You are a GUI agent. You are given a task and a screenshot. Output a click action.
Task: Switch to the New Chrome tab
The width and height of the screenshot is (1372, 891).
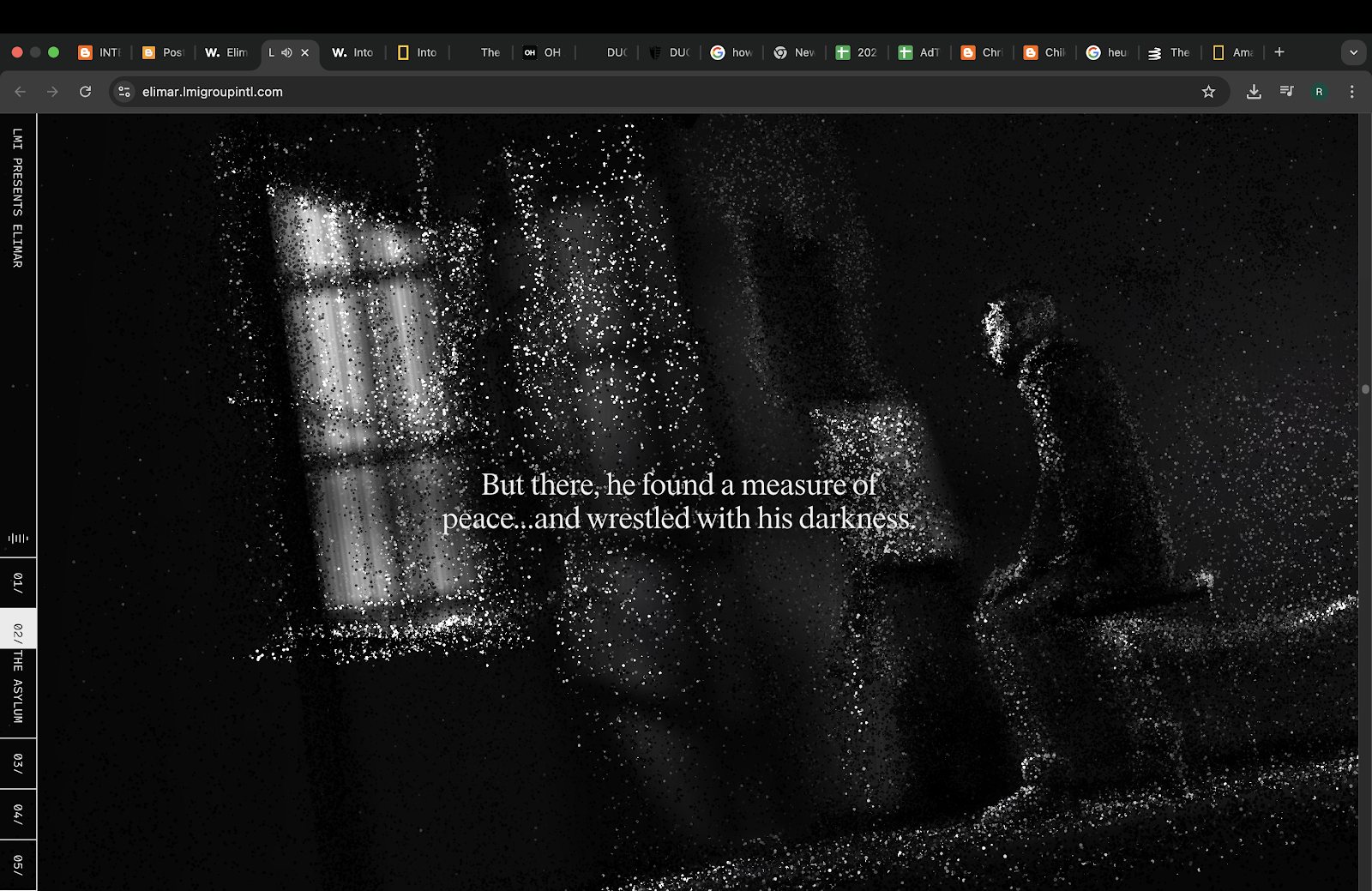[794, 52]
